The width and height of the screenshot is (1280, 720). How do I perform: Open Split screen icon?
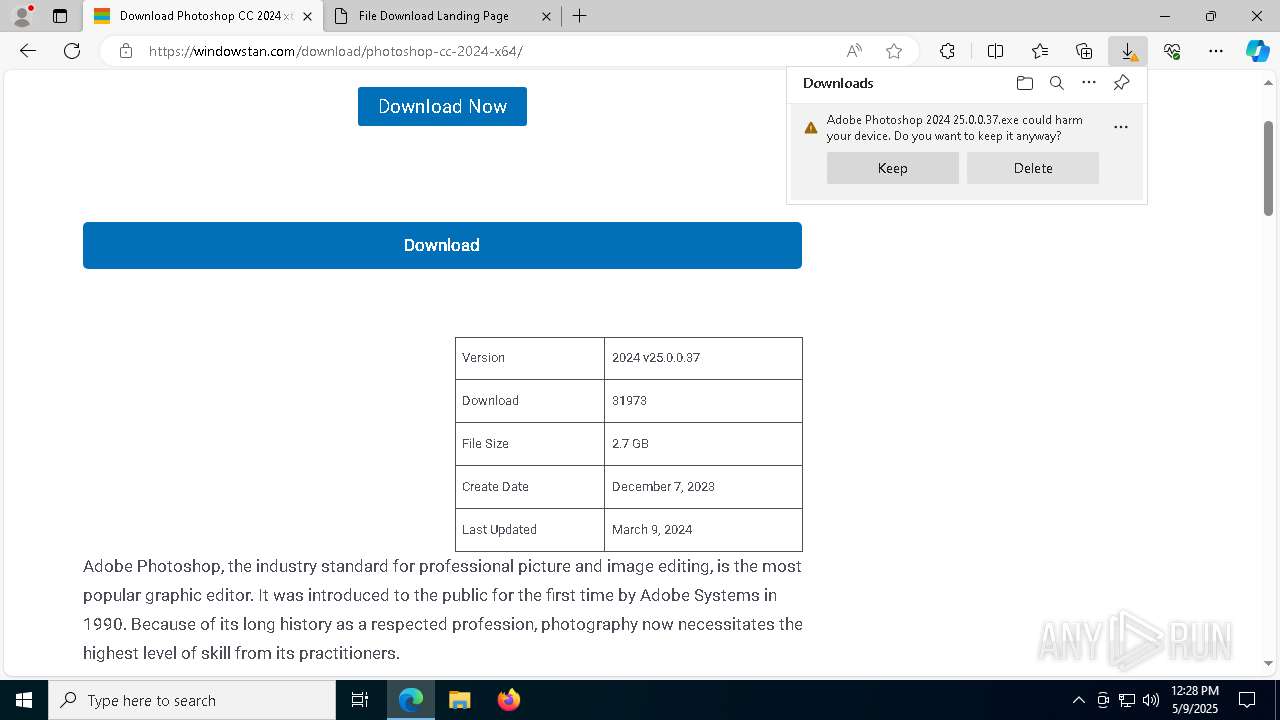point(995,51)
